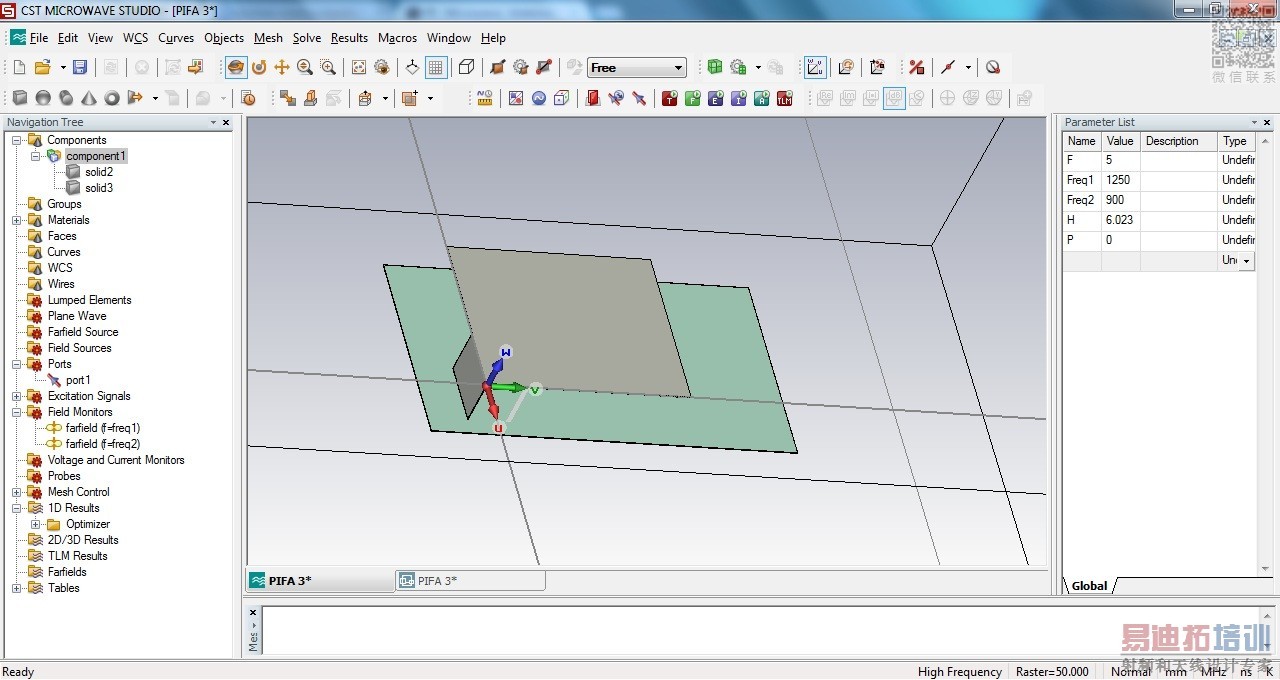The image size is (1280, 680).
Task: Select farfield (f=freq1) monitor in tree
Action: click(x=102, y=428)
